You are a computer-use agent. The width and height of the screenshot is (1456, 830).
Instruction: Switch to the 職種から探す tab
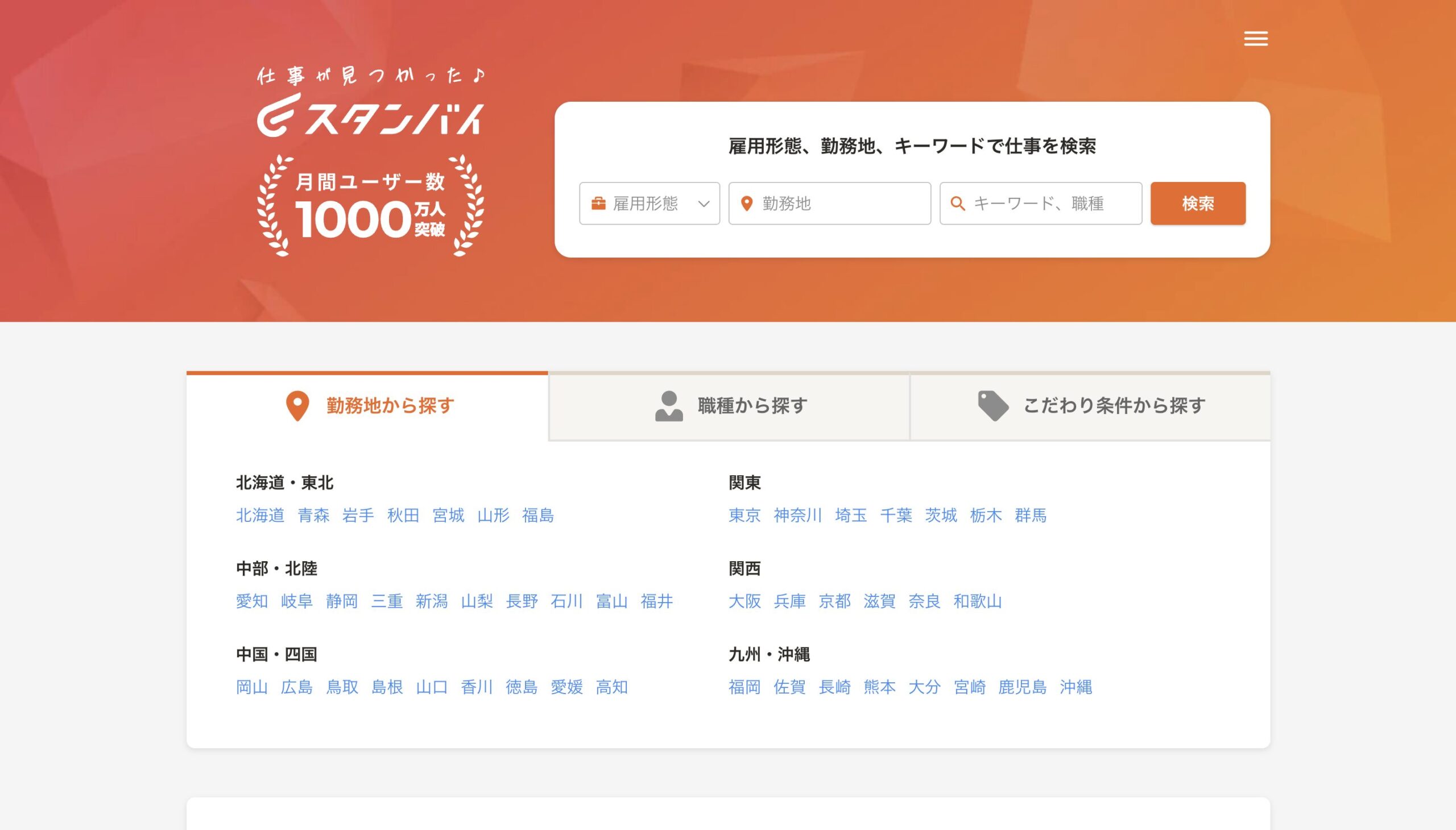[x=752, y=406]
